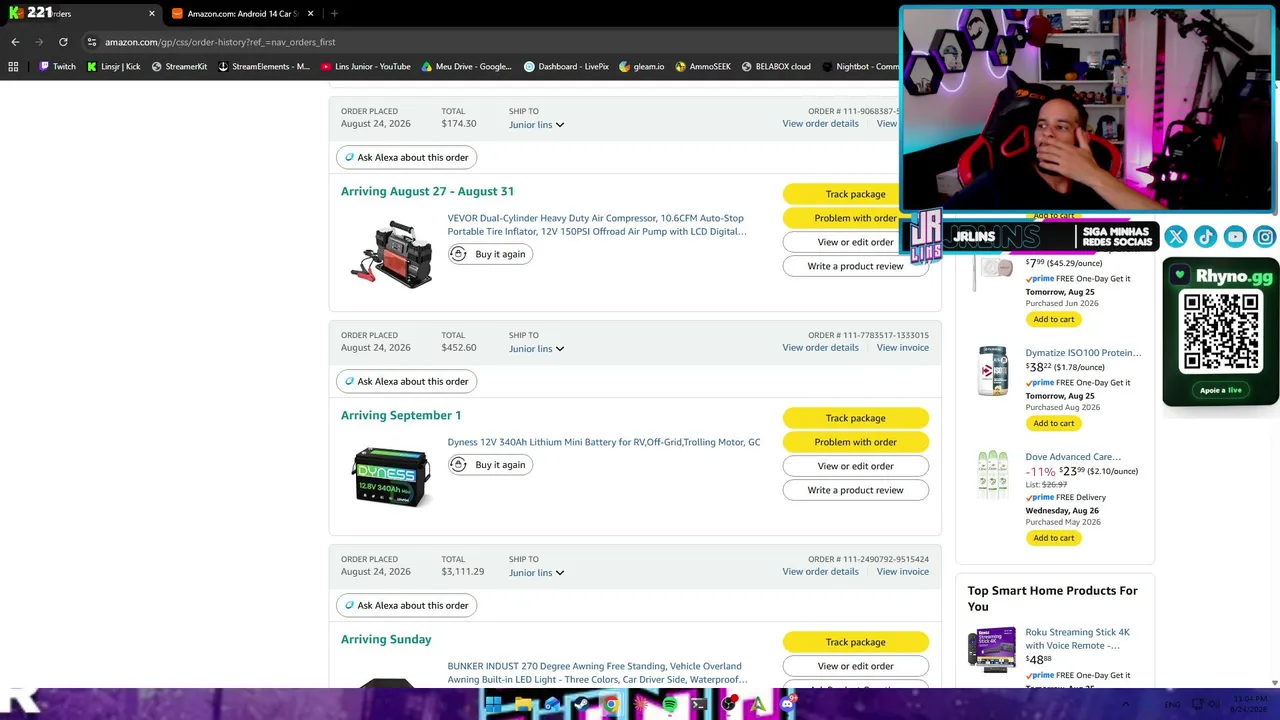Go back with the browser back arrow

point(15,42)
